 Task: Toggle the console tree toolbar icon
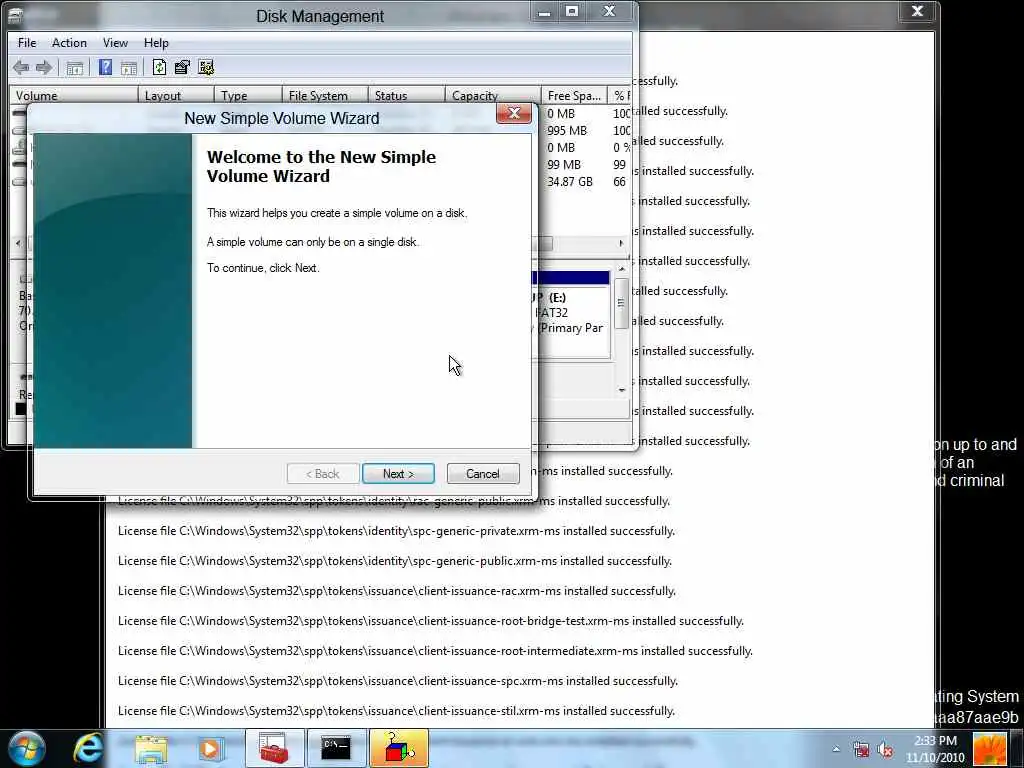click(74, 68)
